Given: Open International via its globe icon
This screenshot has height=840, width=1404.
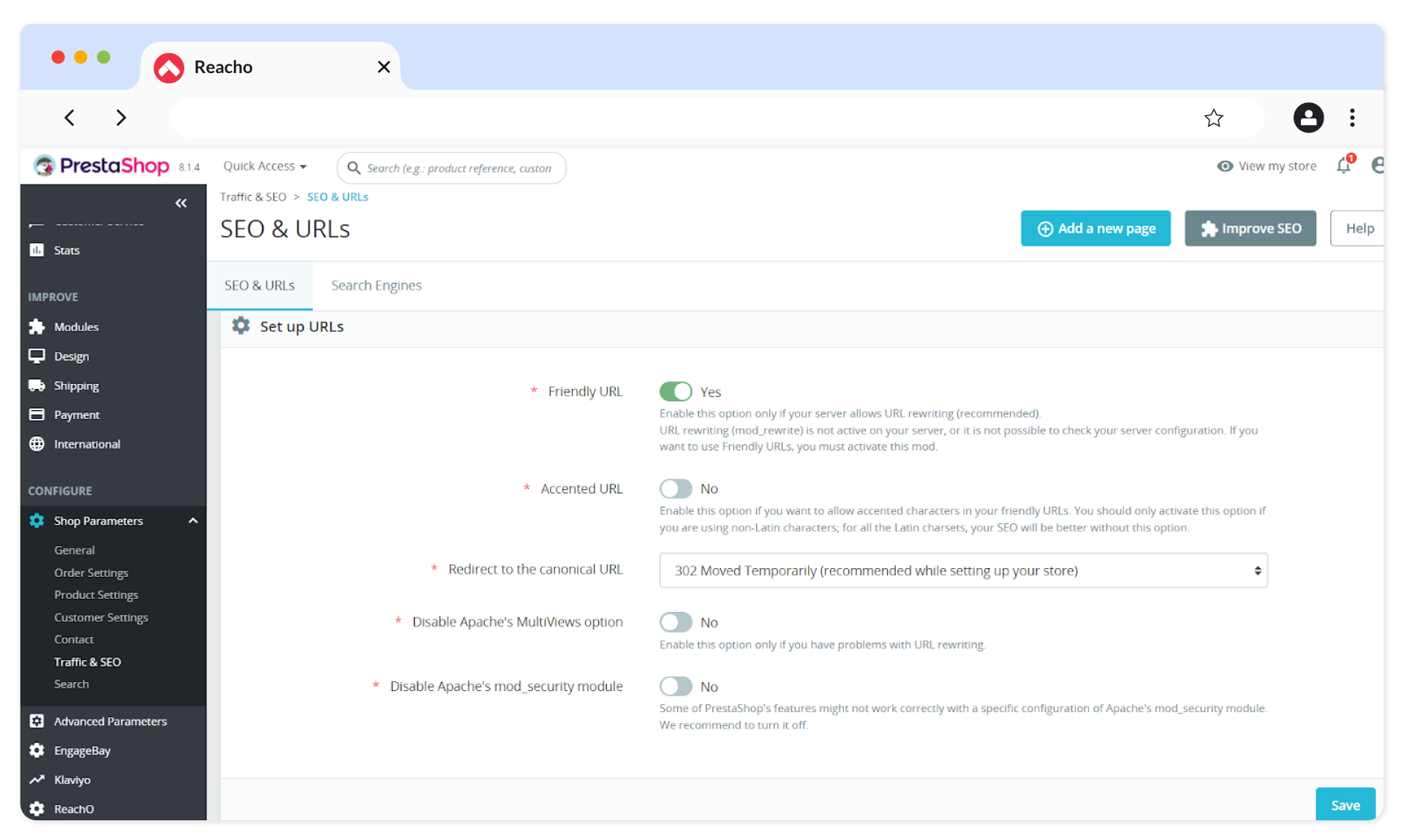Looking at the screenshot, I should [37, 444].
